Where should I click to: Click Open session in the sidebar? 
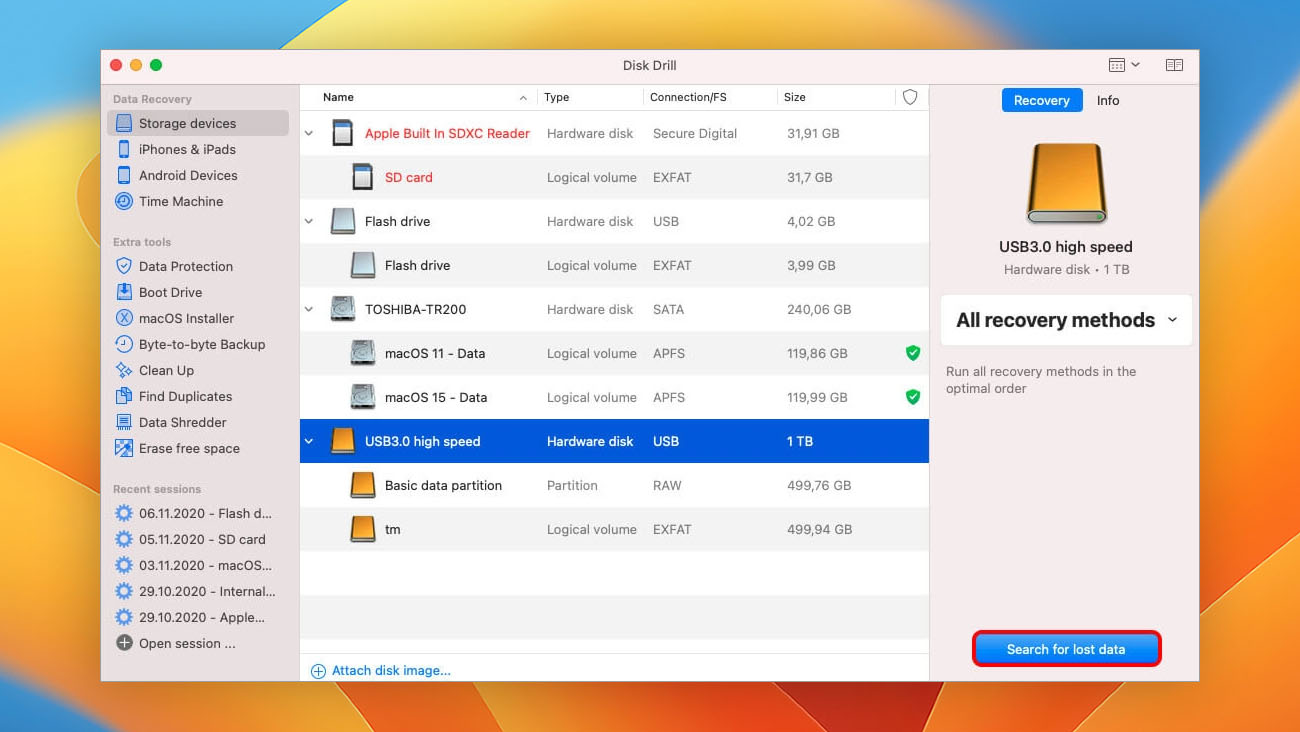[187, 643]
